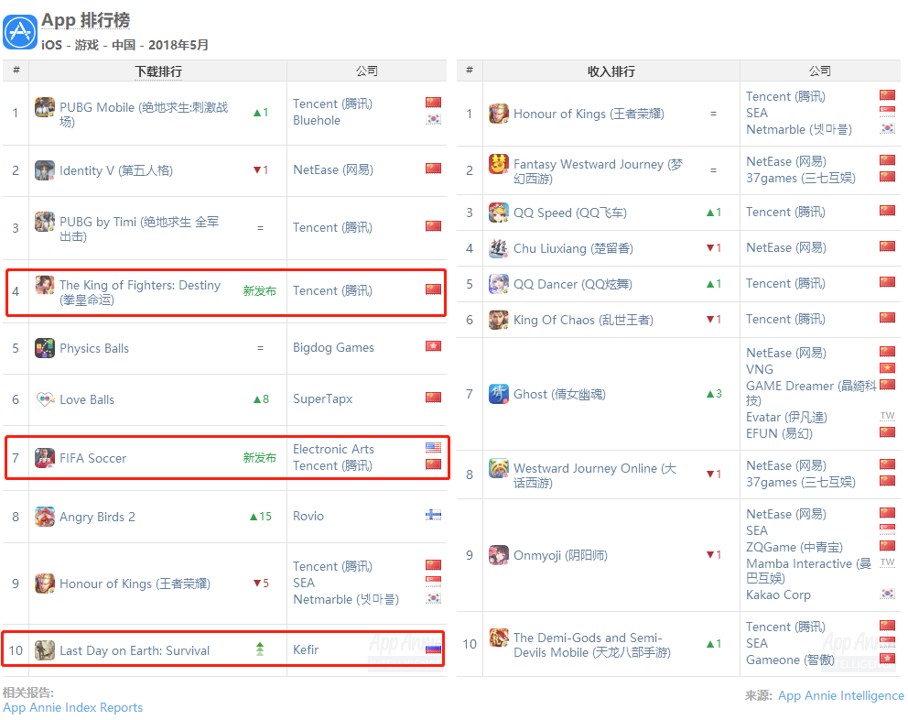Image resolution: width=908 pixels, height=720 pixels.
Task: Click 公司 header in the download table
Action: click(367, 71)
